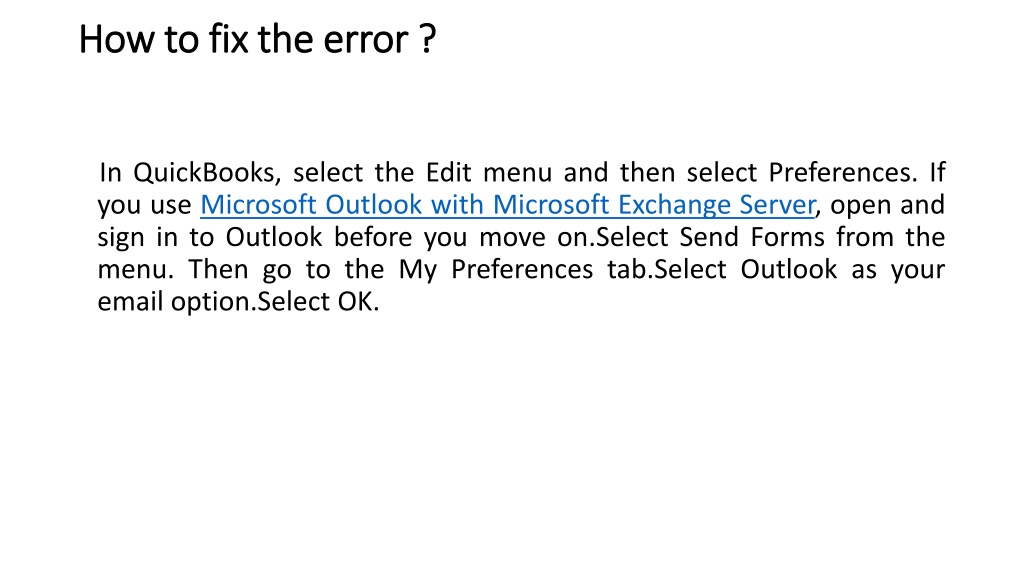Viewport: 1024px width, 576px height.
Task: Click the word 'before' in the paragraph
Action: [x=373, y=237]
